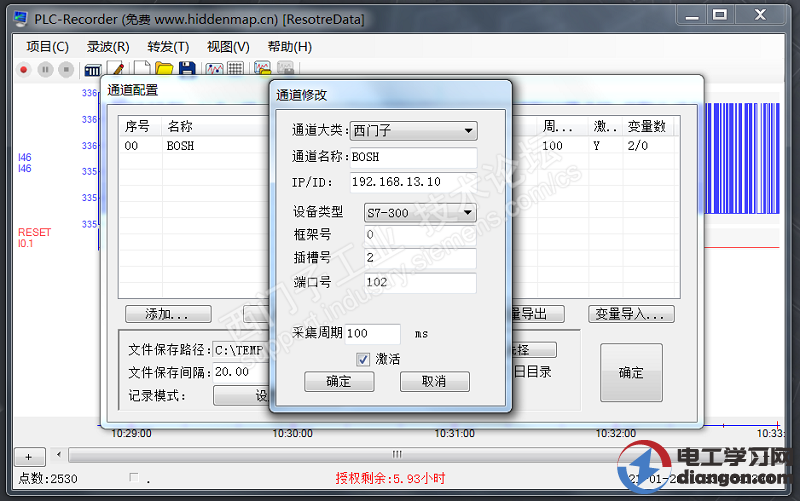Edit IP/ID field 192.168.13.10
The width and height of the screenshot is (800, 501).
pos(413,182)
